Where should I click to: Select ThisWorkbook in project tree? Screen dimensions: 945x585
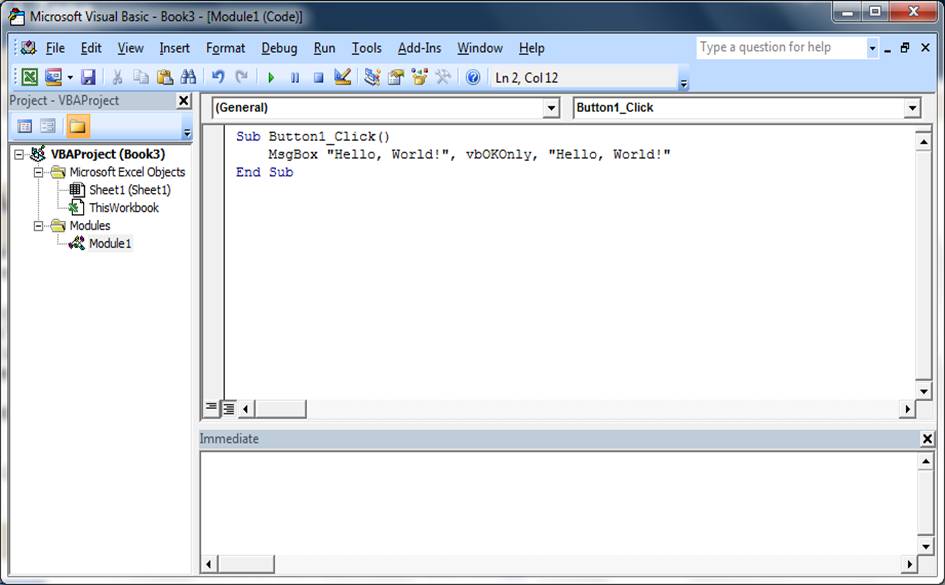pos(124,208)
